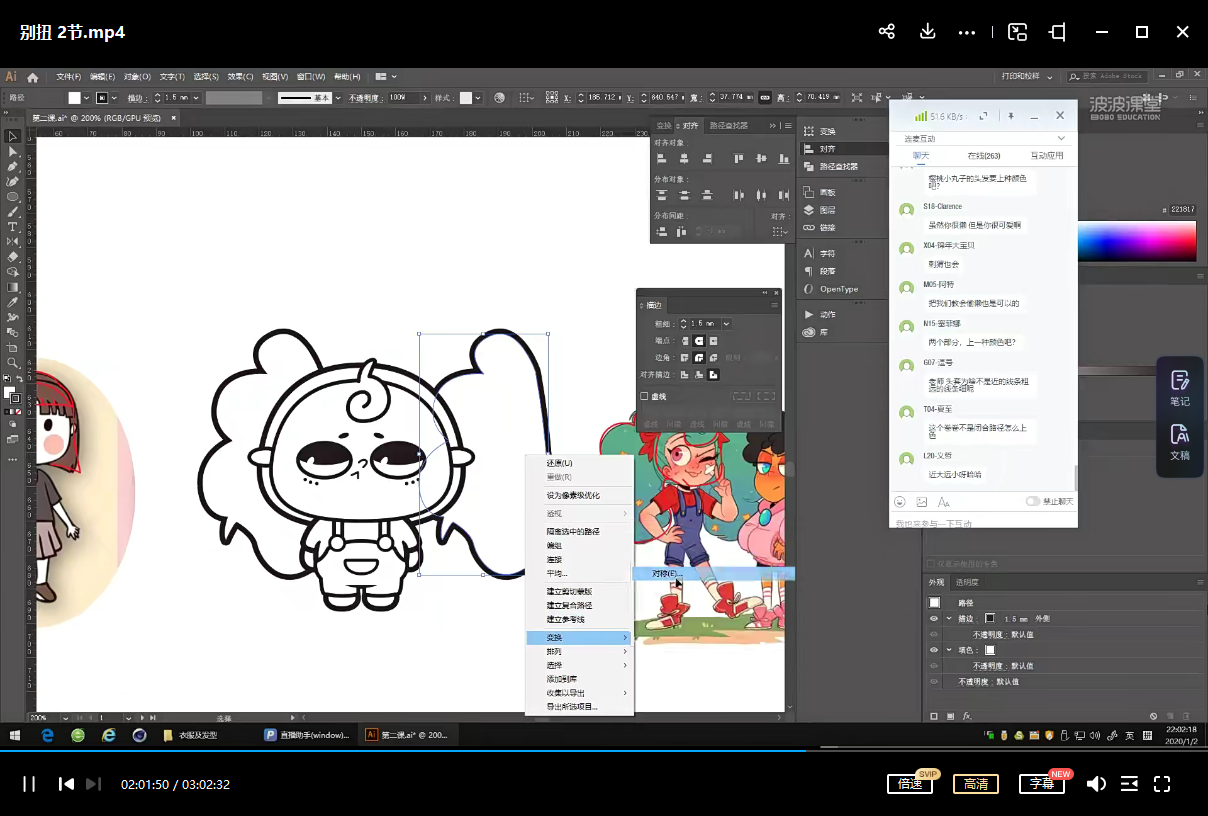Image resolution: width=1208 pixels, height=816 pixels.
Task: Open the 基本 brush definition dropdown
Action: pyautogui.click(x=338, y=98)
